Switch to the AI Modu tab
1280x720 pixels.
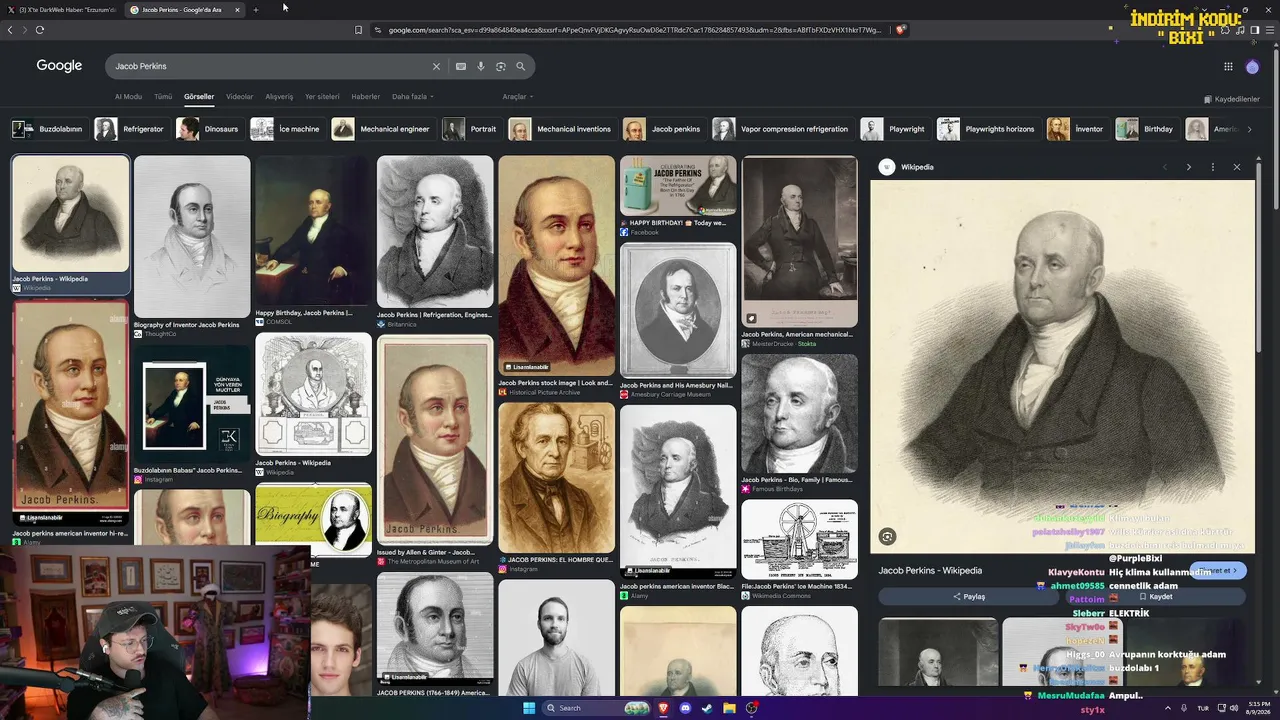pos(128,97)
